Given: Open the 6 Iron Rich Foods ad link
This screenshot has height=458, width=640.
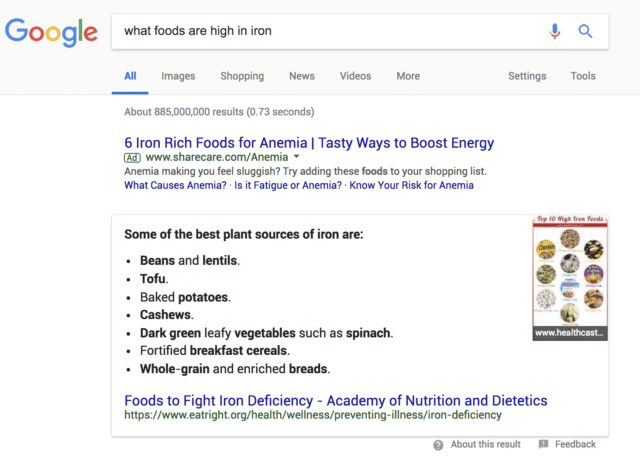Looking at the screenshot, I should (309, 143).
